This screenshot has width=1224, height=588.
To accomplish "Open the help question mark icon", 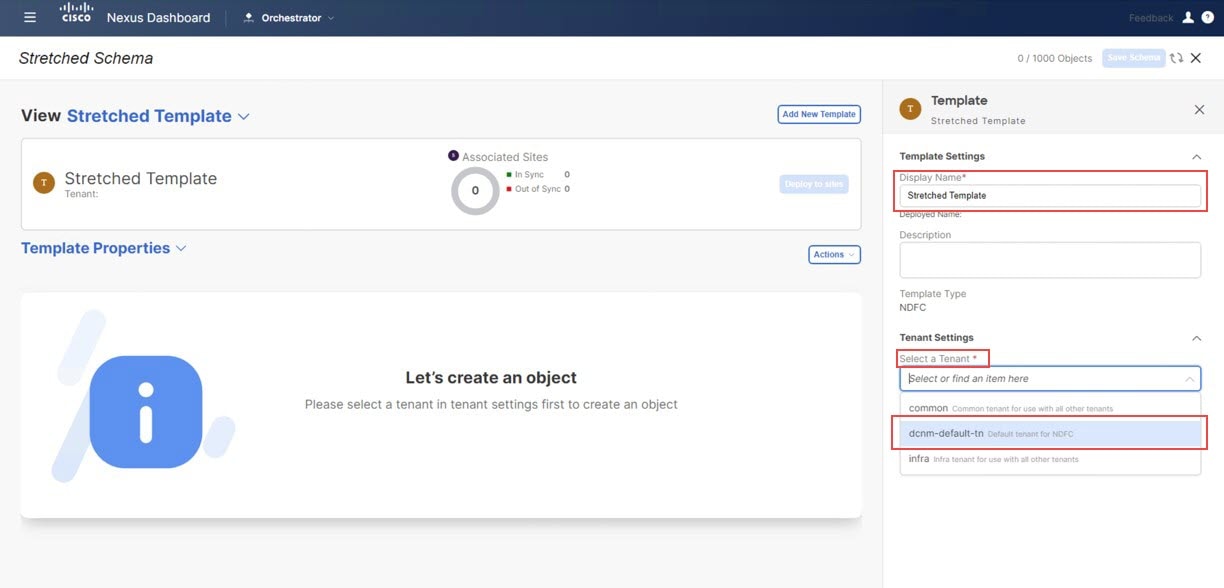I will (1207, 17).
